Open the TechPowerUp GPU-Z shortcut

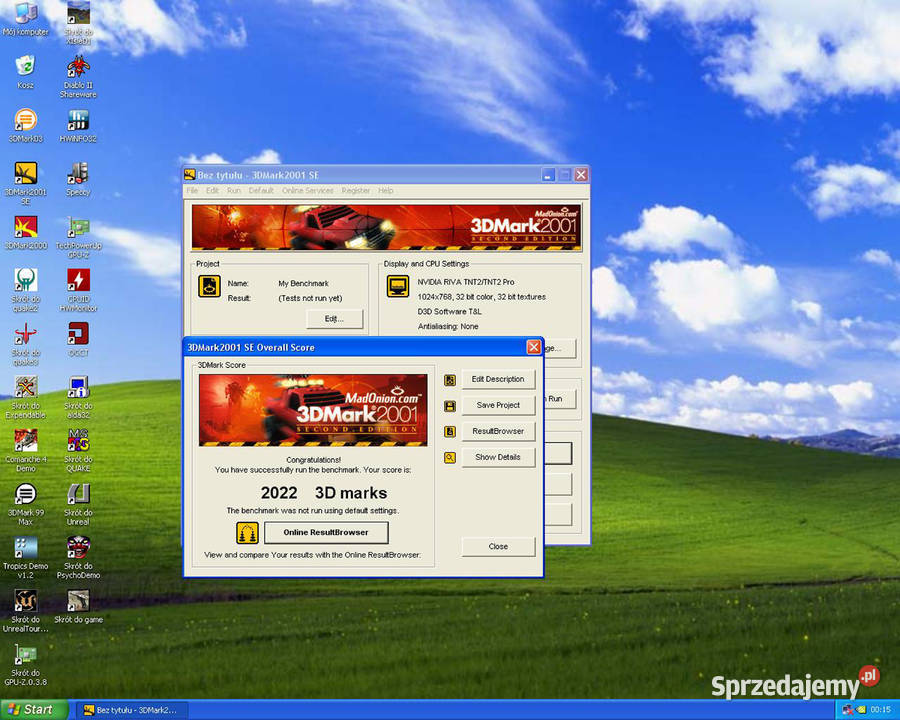(x=78, y=237)
